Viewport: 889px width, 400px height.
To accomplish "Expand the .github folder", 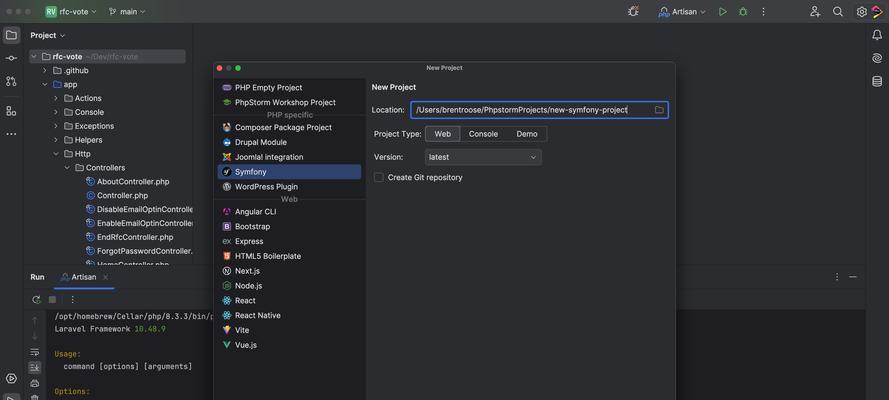I will tap(45, 71).
